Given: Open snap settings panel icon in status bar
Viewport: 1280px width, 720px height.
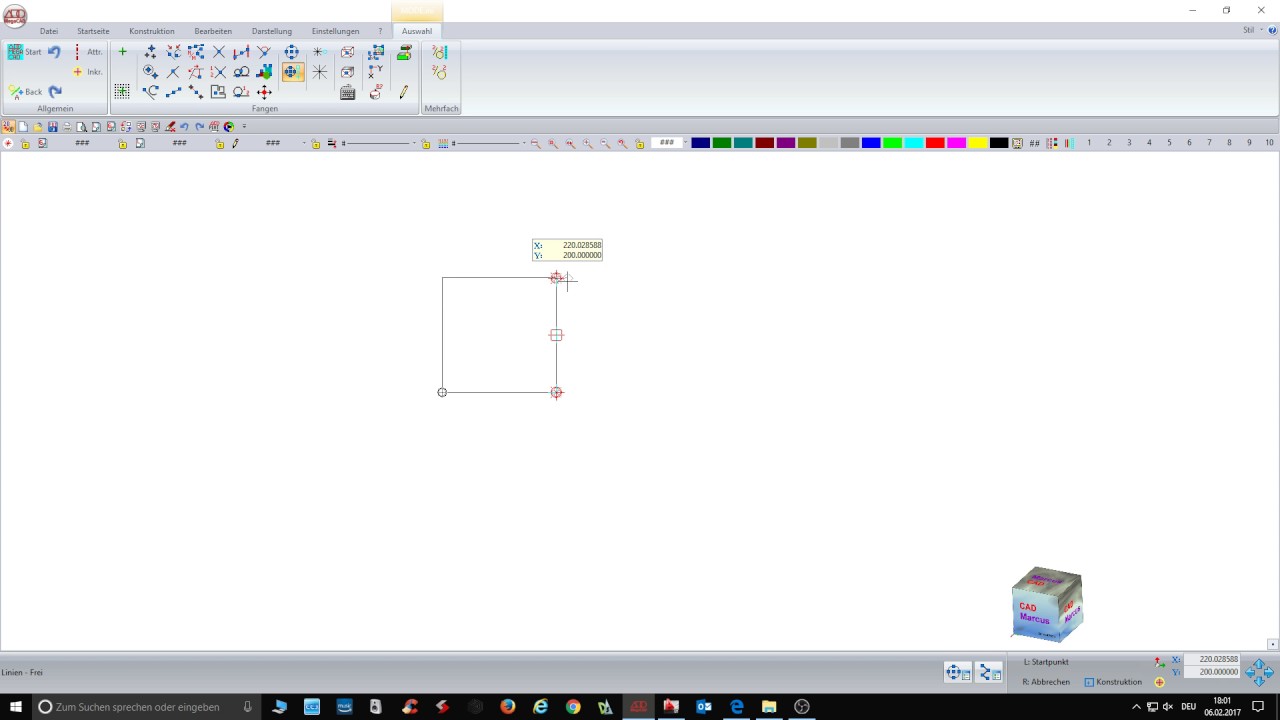Looking at the screenshot, I should pyautogui.click(x=958, y=673).
